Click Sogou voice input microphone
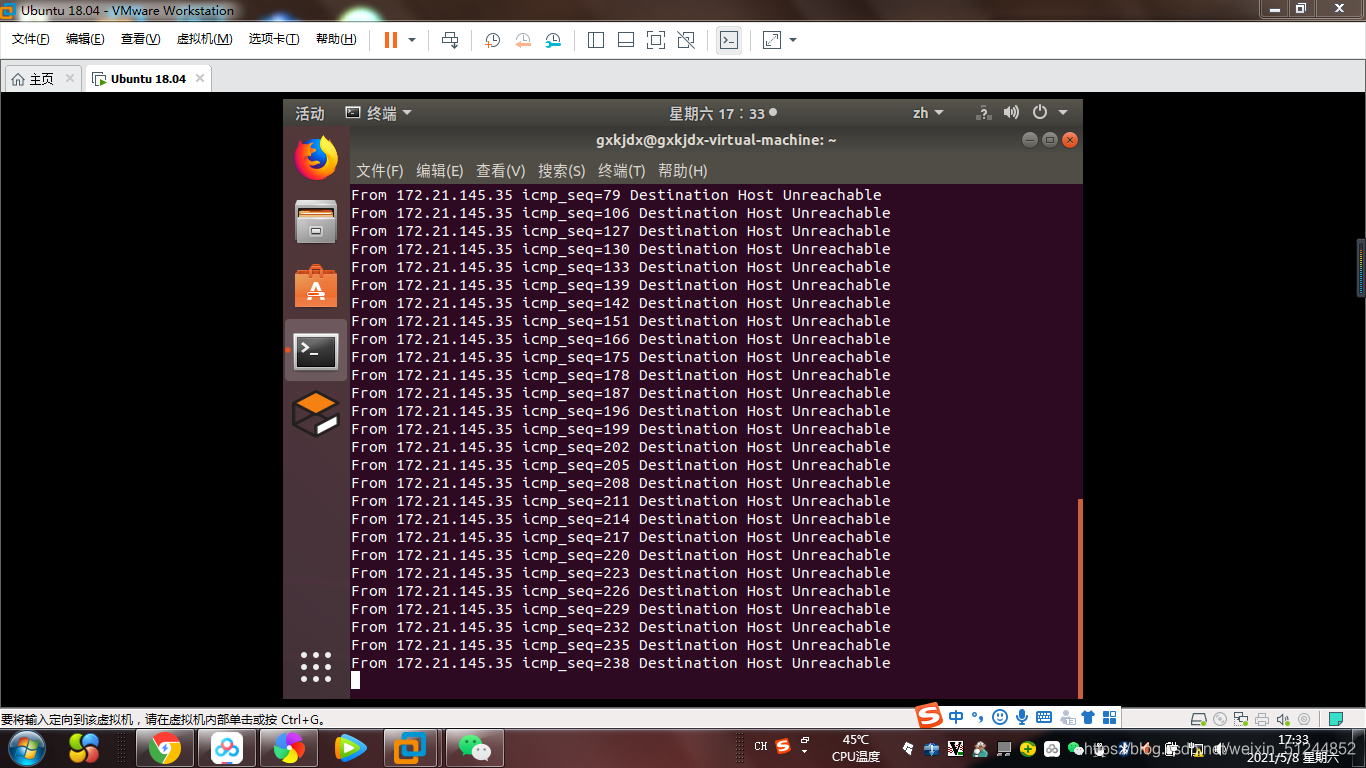This screenshot has width=1366, height=768. (x=1022, y=717)
